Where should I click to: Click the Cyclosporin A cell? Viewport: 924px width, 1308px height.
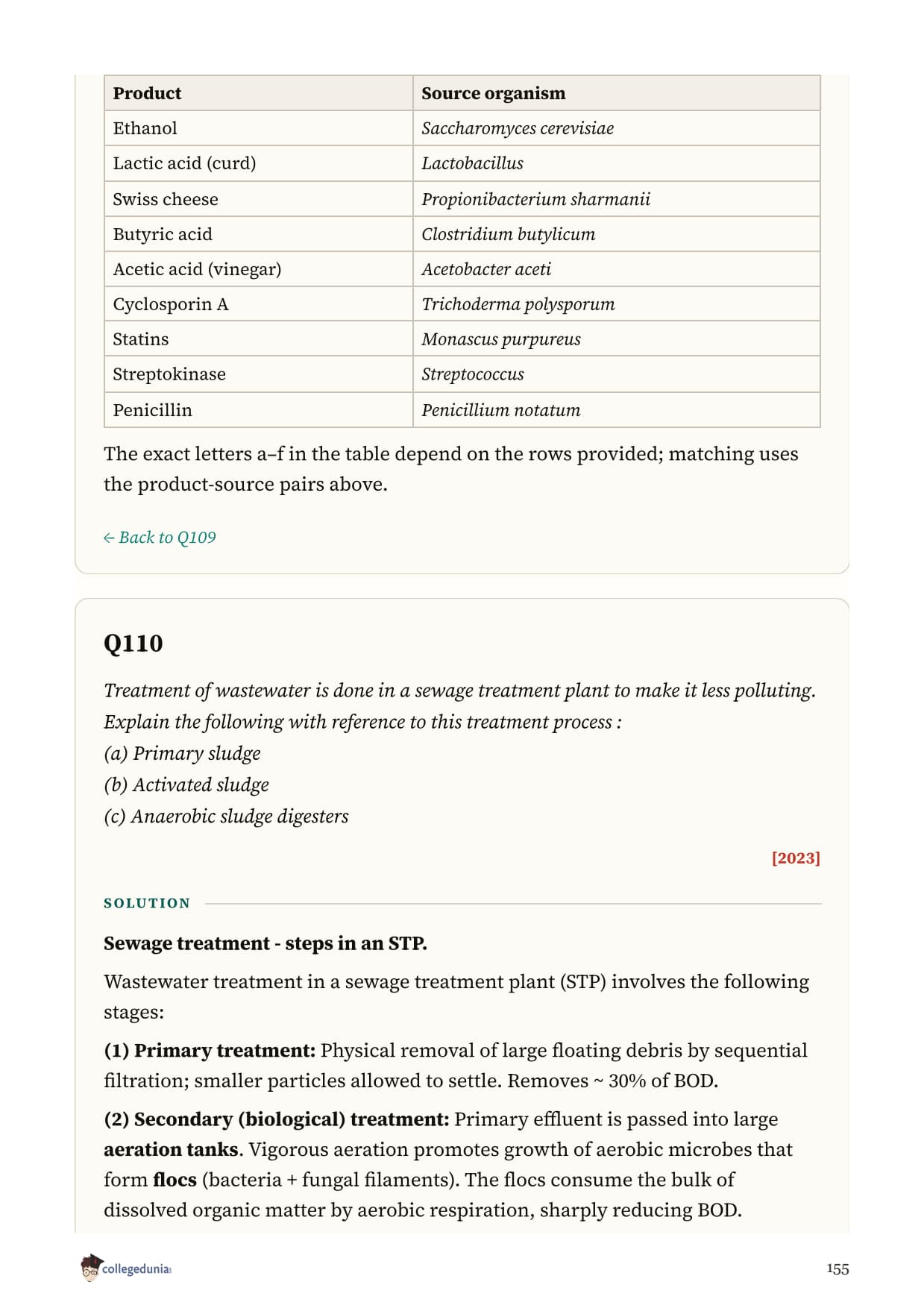tap(258, 304)
